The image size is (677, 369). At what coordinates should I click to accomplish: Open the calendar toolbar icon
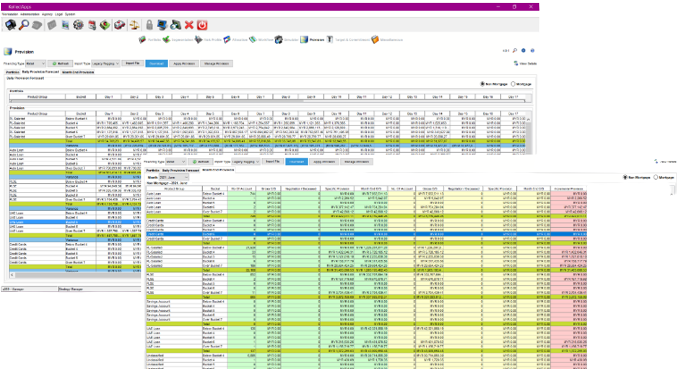[92, 25]
